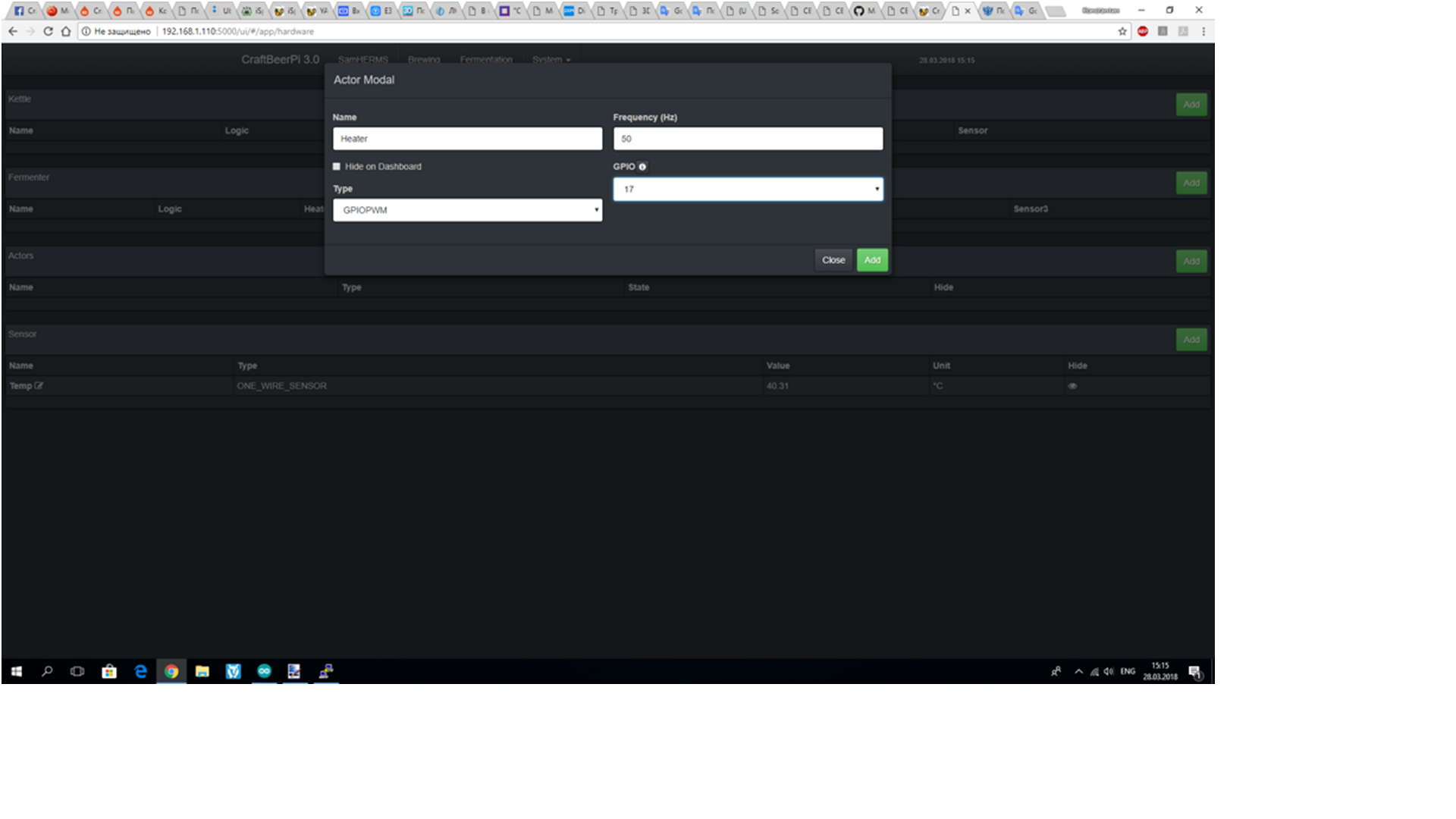This screenshot has width=1456, height=819.
Task: Open the Chrome three-dot menu
Action: coord(1203,31)
